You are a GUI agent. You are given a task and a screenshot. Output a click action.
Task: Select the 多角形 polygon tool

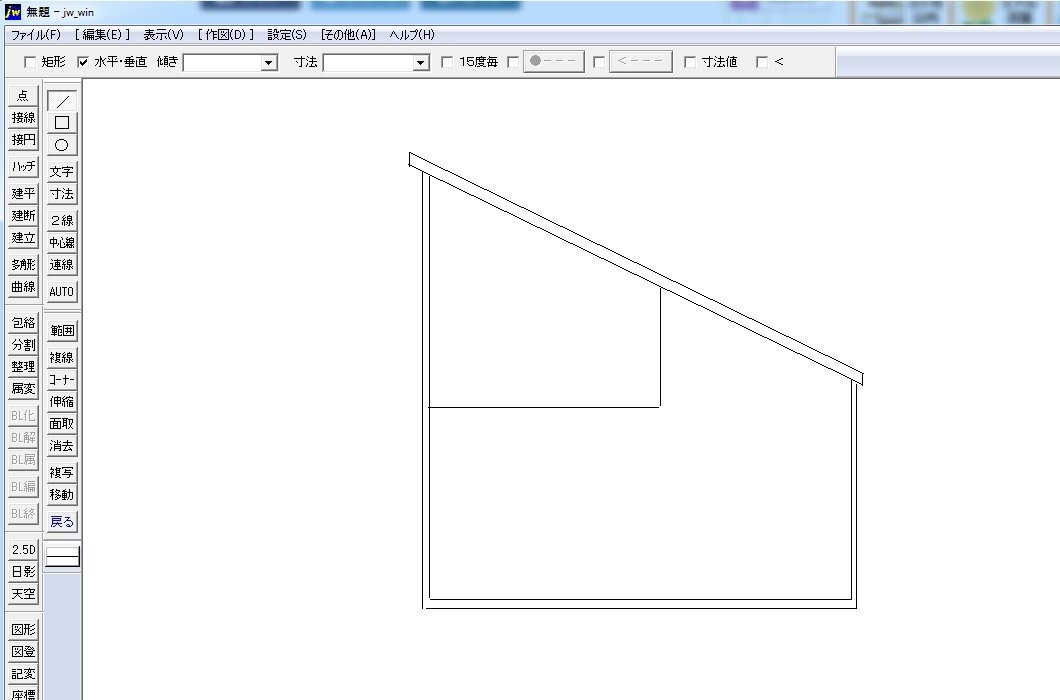point(23,264)
